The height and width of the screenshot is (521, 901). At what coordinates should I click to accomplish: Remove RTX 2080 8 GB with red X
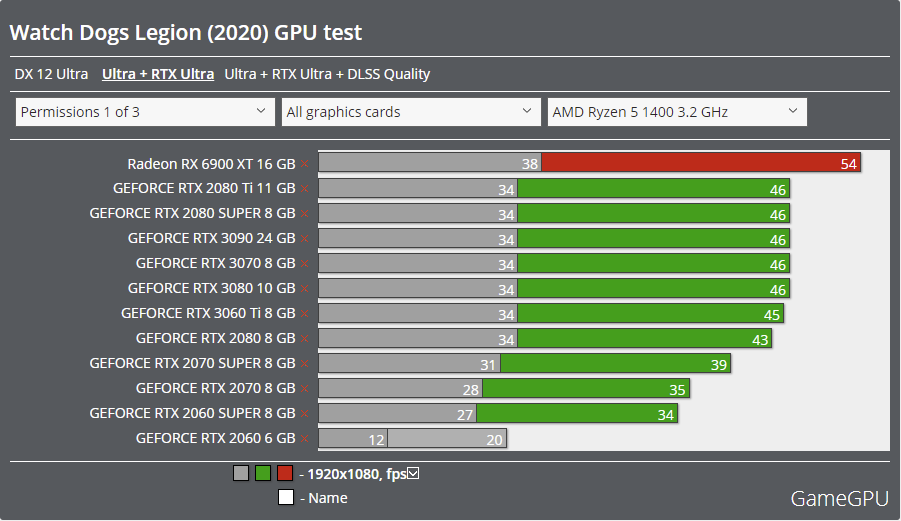[x=305, y=339]
